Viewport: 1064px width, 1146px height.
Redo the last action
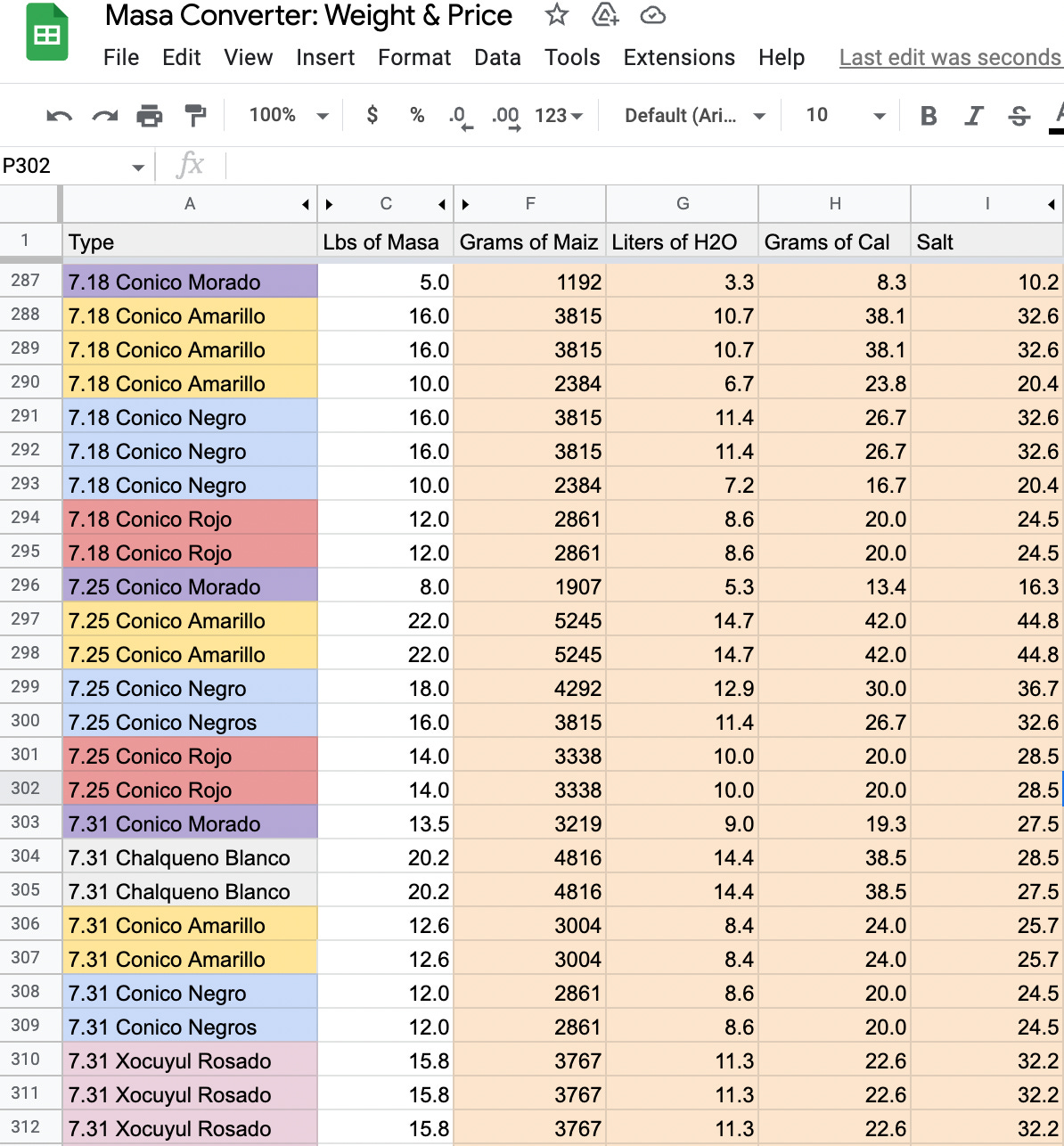[x=105, y=115]
